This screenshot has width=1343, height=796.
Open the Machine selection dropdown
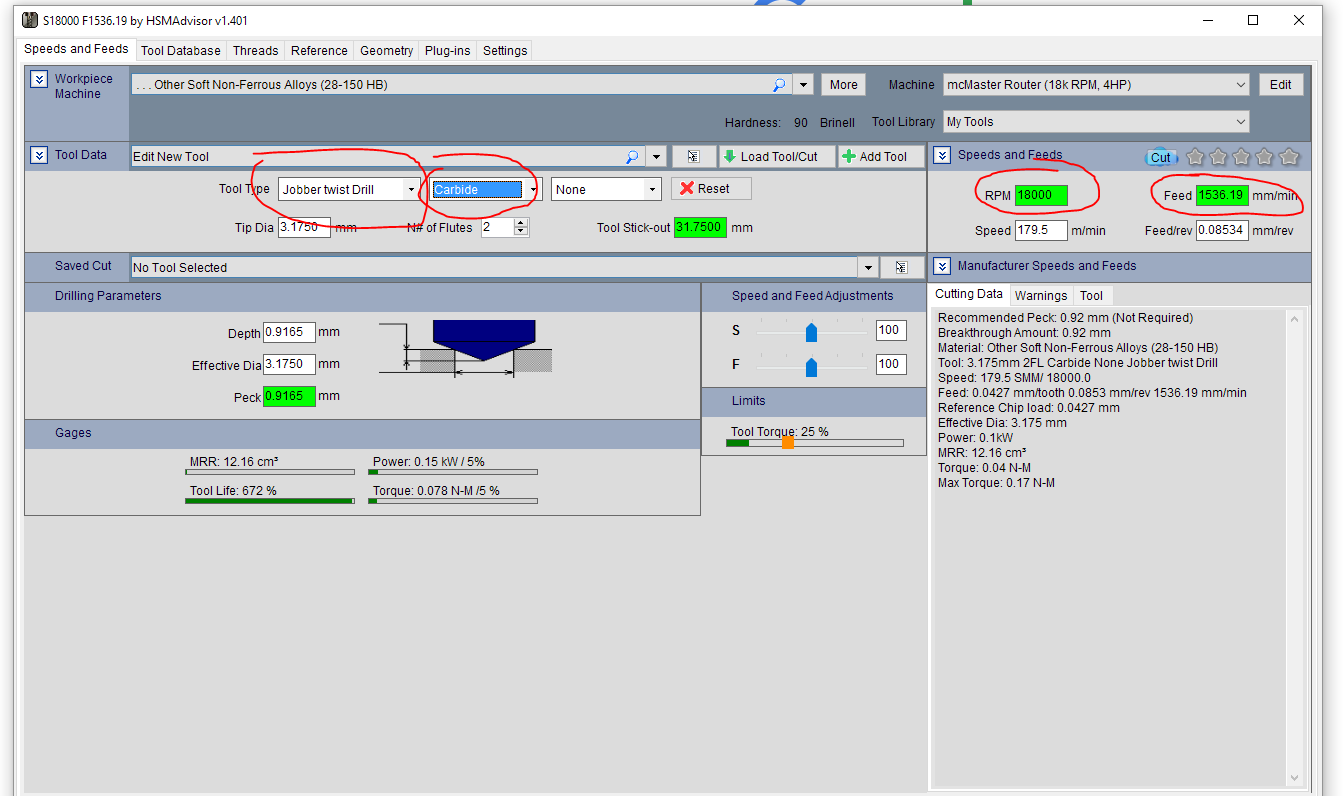pyautogui.click(x=1241, y=85)
